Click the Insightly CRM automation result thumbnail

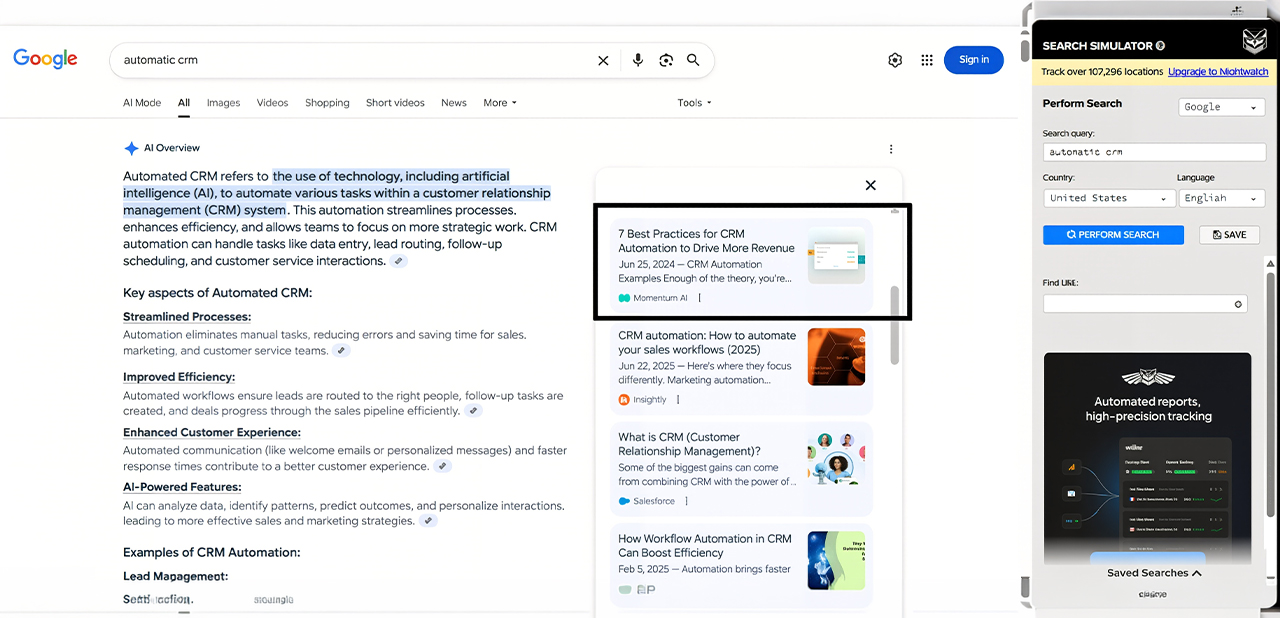tap(836, 357)
